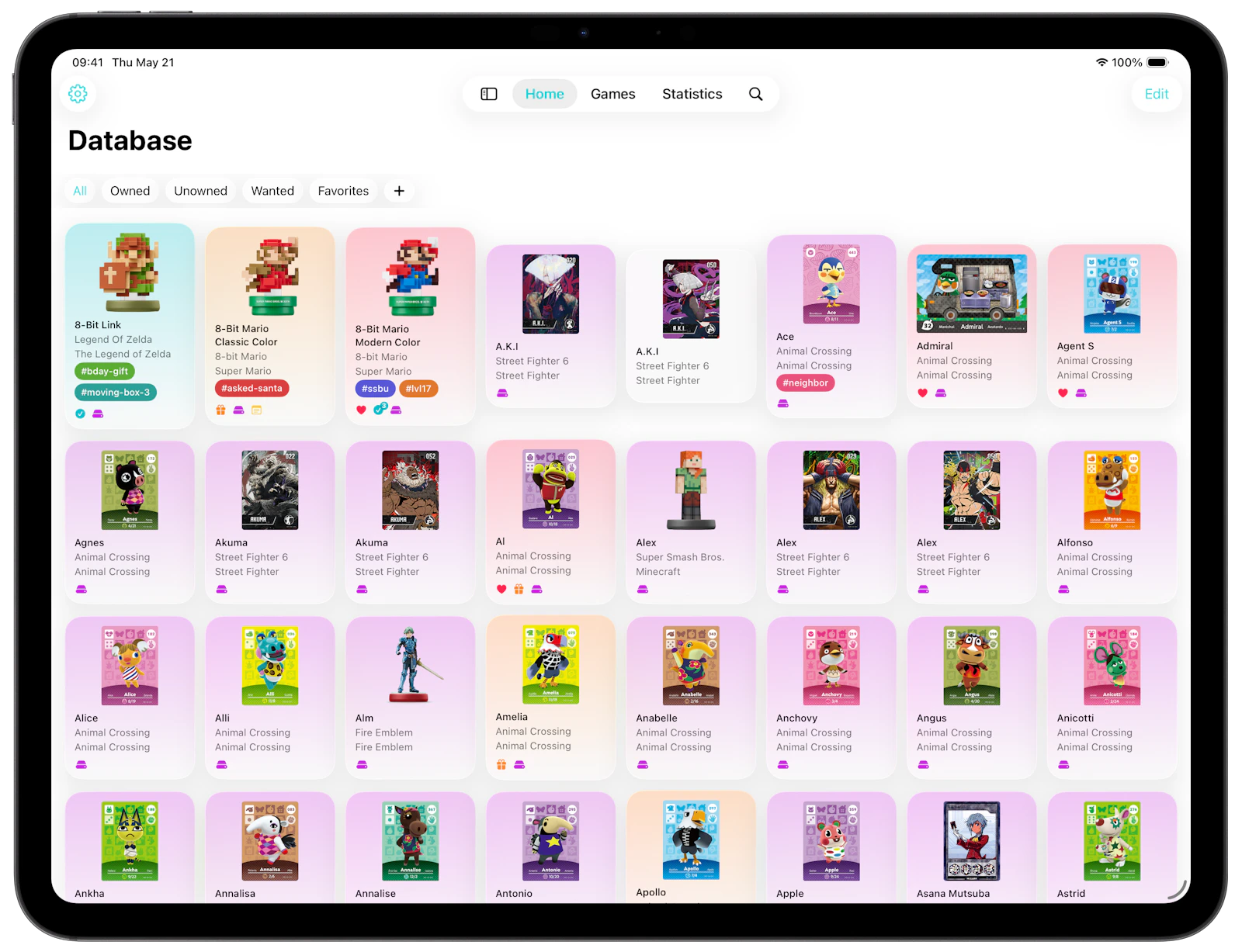Open the Statistics tab
1242x952 pixels.
(x=692, y=94)
